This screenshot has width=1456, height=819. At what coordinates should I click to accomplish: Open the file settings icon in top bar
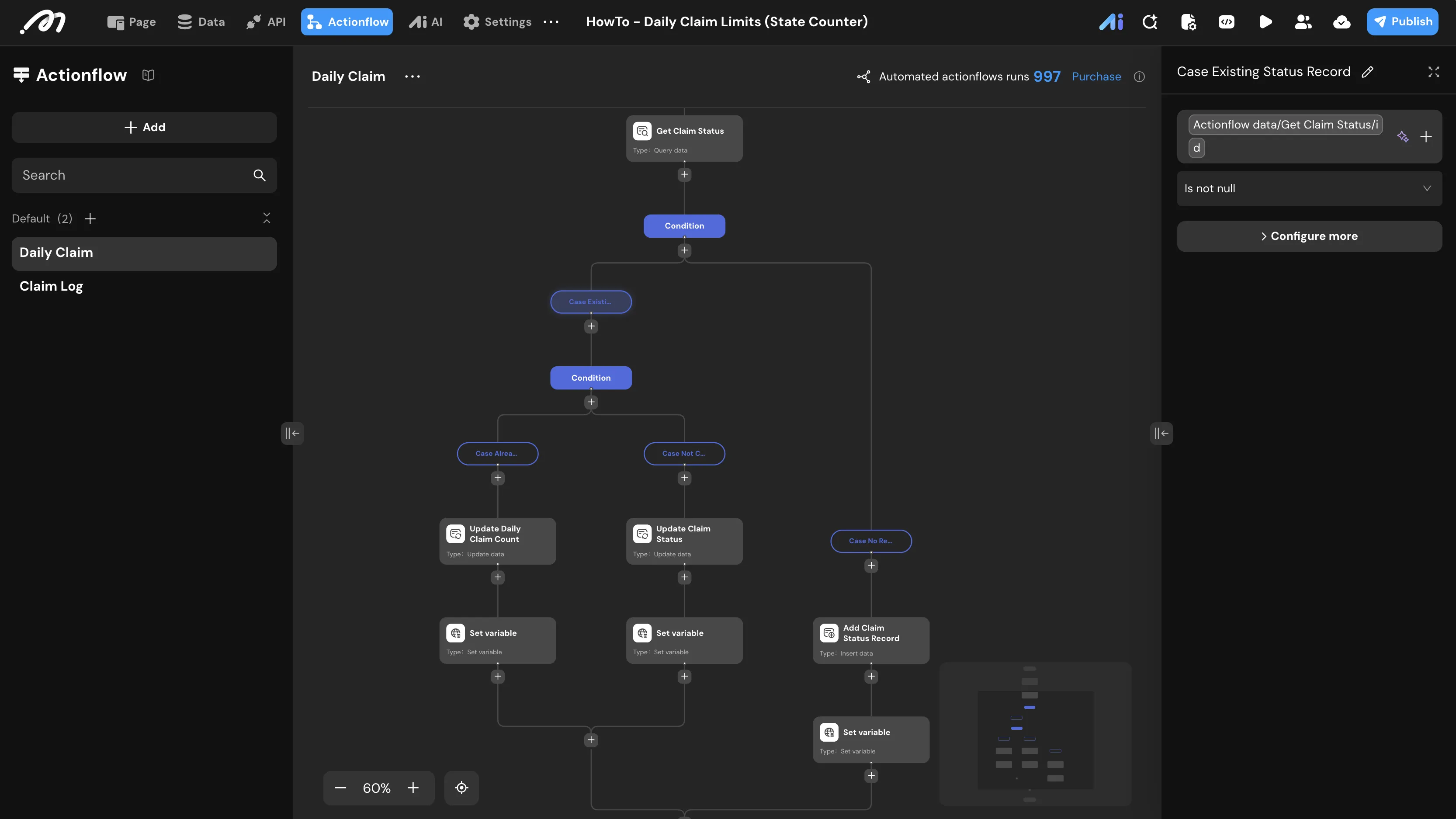coord(1188,22)
